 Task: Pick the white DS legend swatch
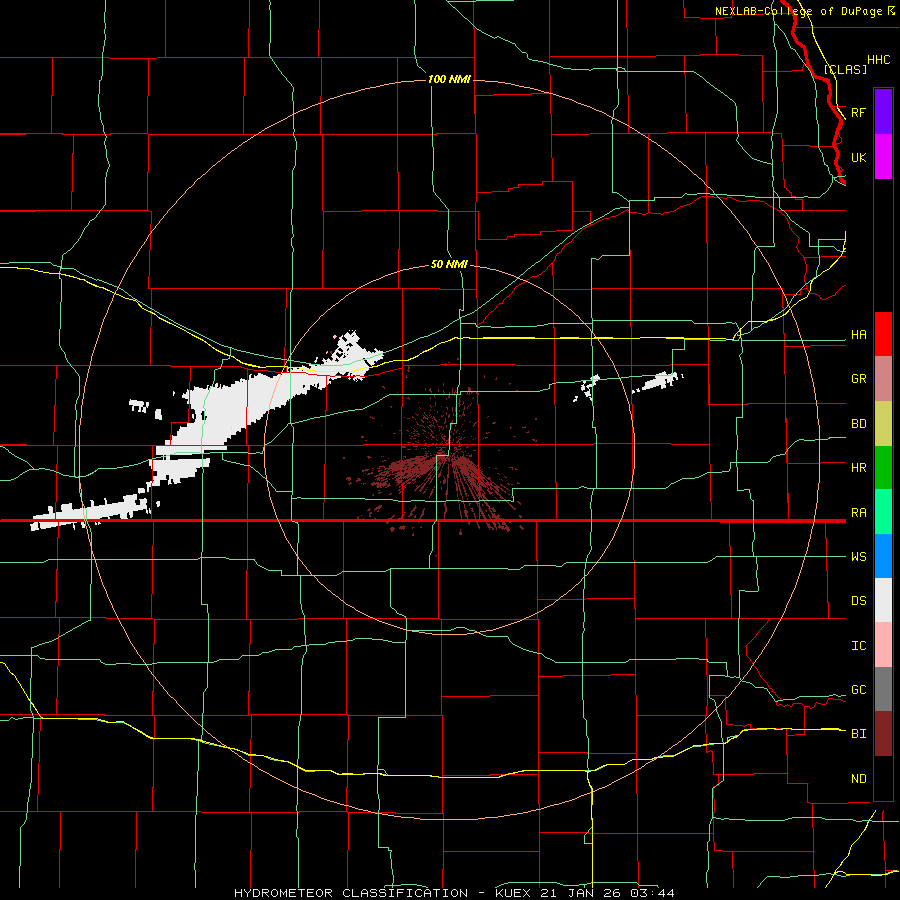883,600
